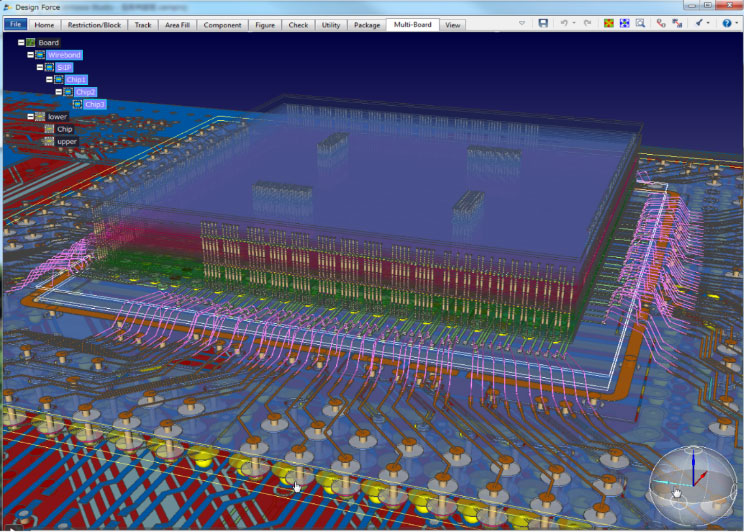Collapse the Board tree node

pyautogui.click(x=20, y=43)
